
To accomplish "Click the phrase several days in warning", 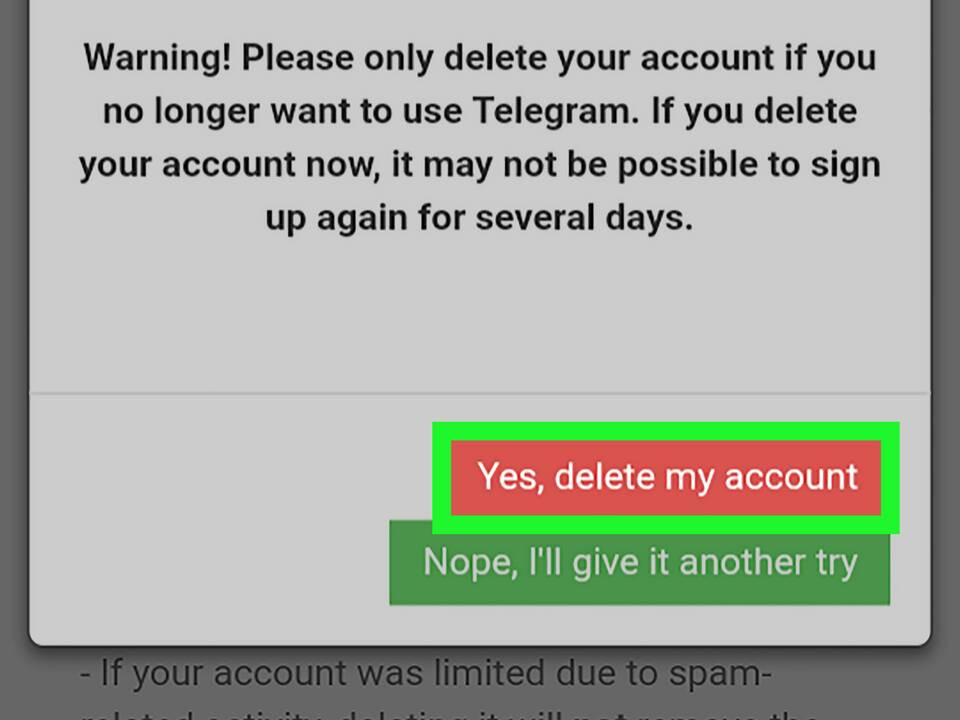I will coord(583,218).
